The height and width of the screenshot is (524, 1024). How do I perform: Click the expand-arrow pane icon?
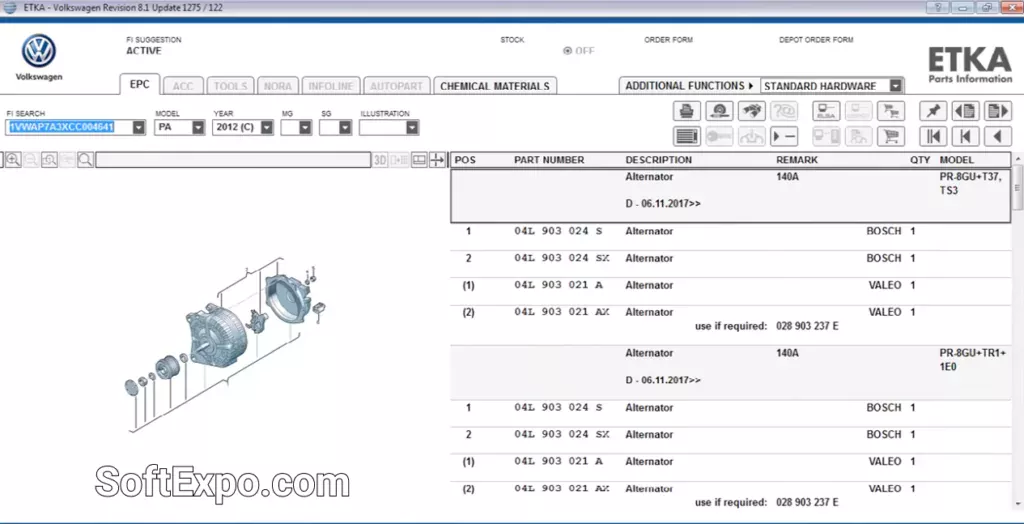(437, 160)
